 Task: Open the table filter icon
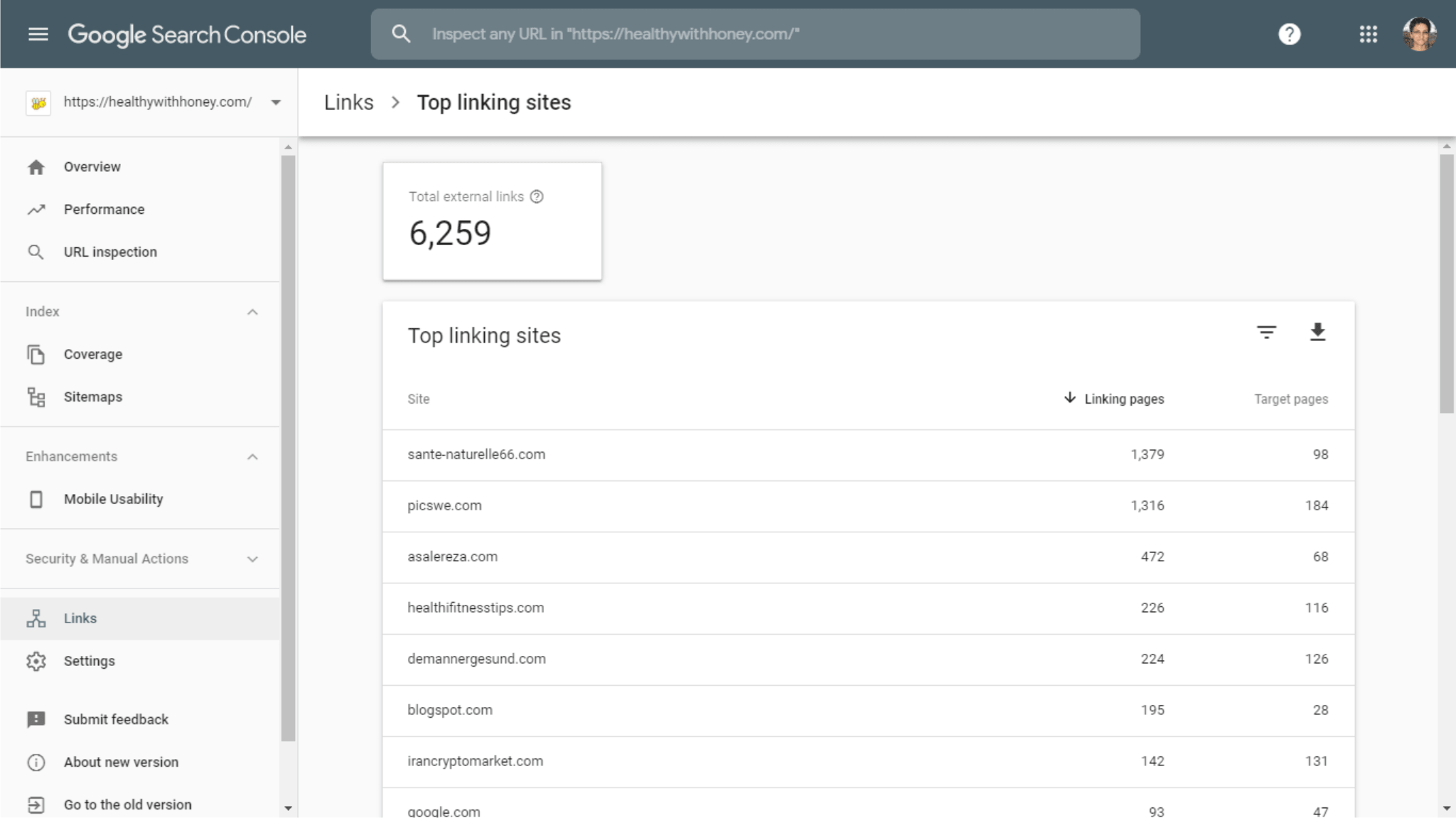(x=1266, y=332)
